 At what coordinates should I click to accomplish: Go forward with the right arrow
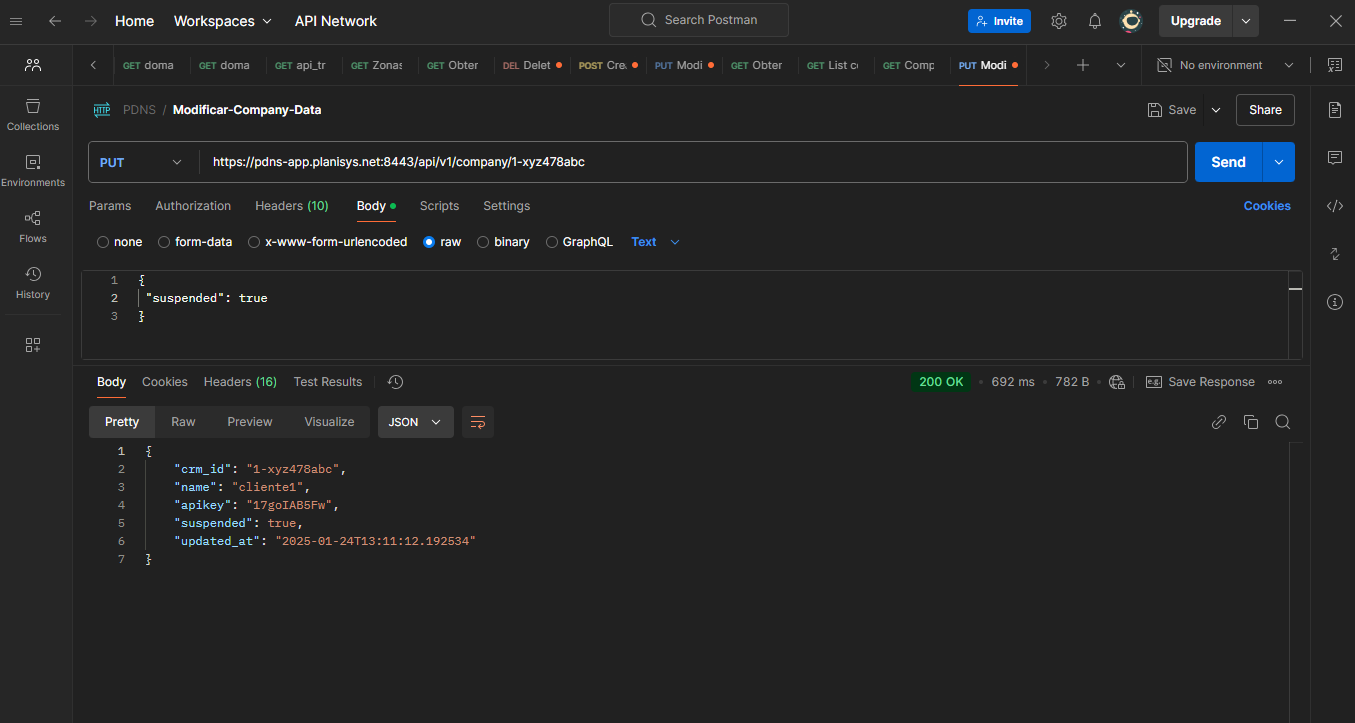(91, 21)
